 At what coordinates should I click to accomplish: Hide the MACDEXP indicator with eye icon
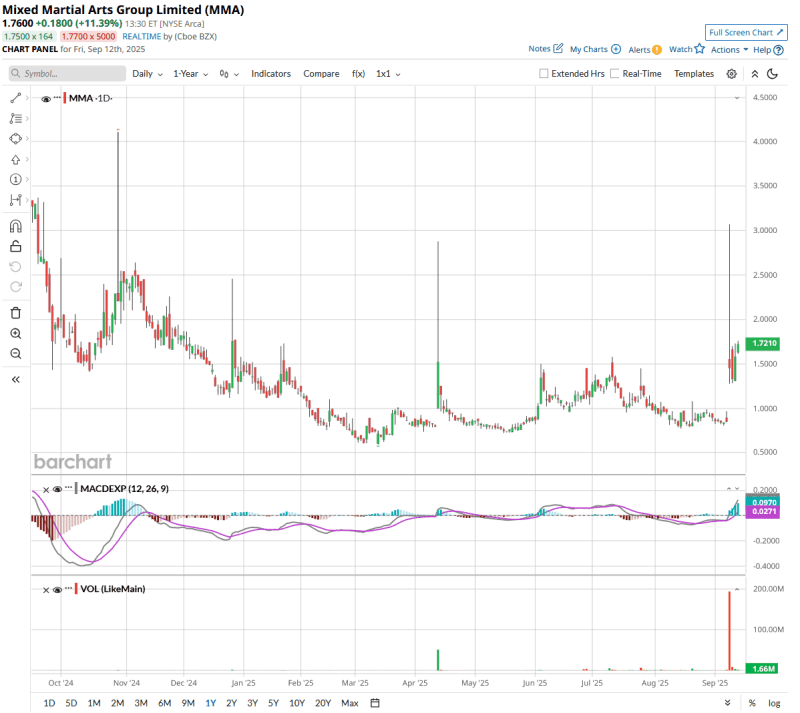coord(56,488)
